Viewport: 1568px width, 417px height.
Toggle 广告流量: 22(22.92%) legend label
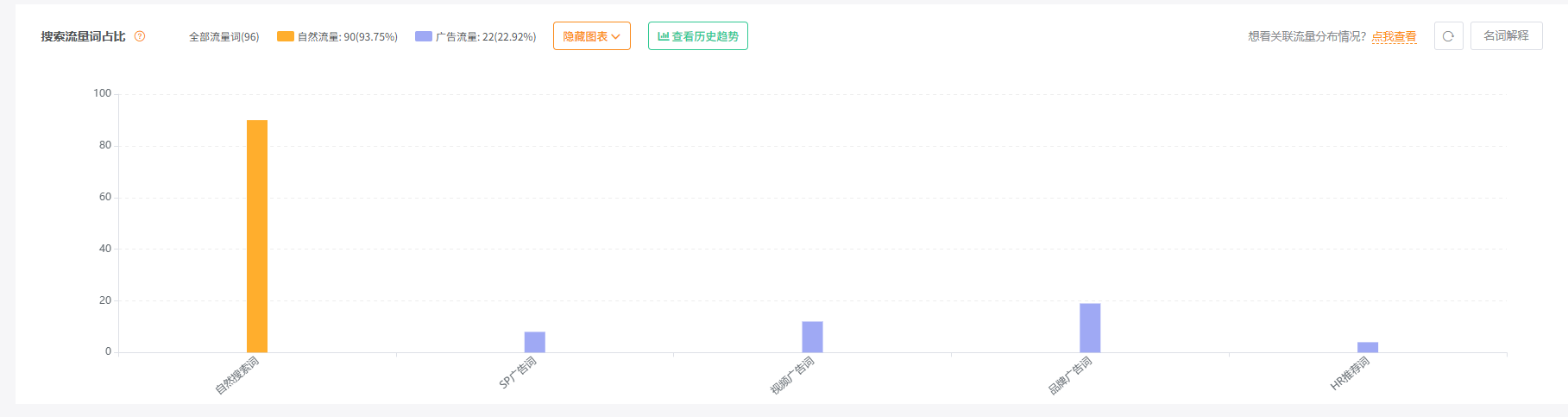(x=486, y=37)
